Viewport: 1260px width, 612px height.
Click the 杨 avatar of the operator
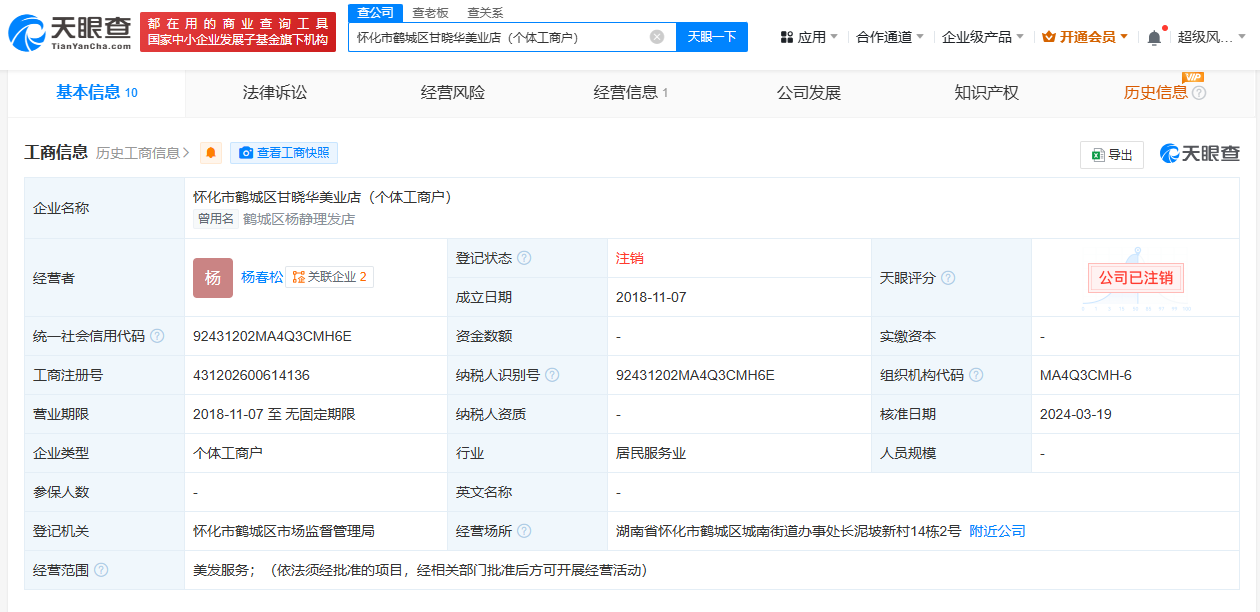[x=213, y=278]
